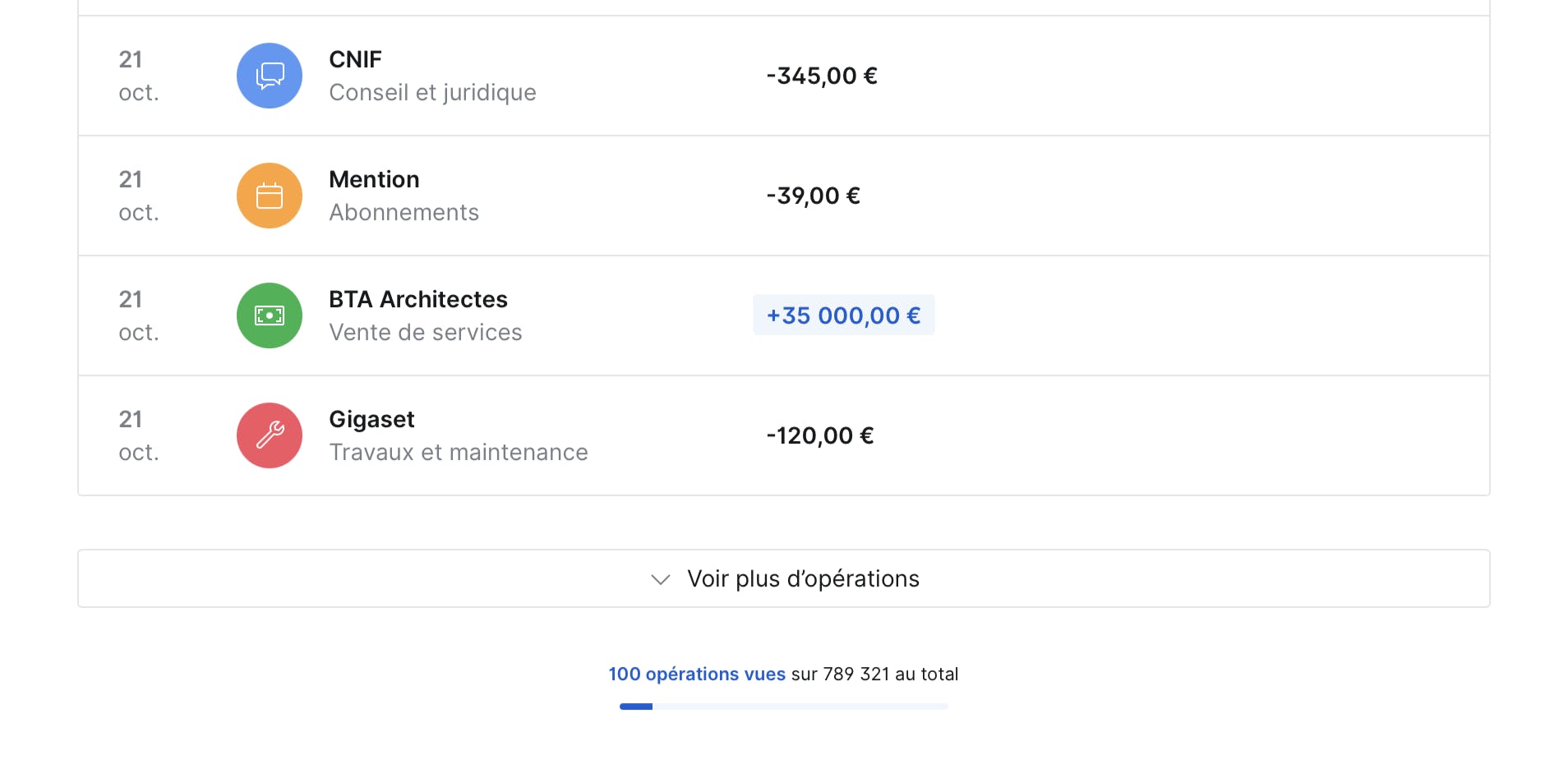Click the Travaux et maintenance category label
Viewport: 1568px width, 764px height.
459,452
